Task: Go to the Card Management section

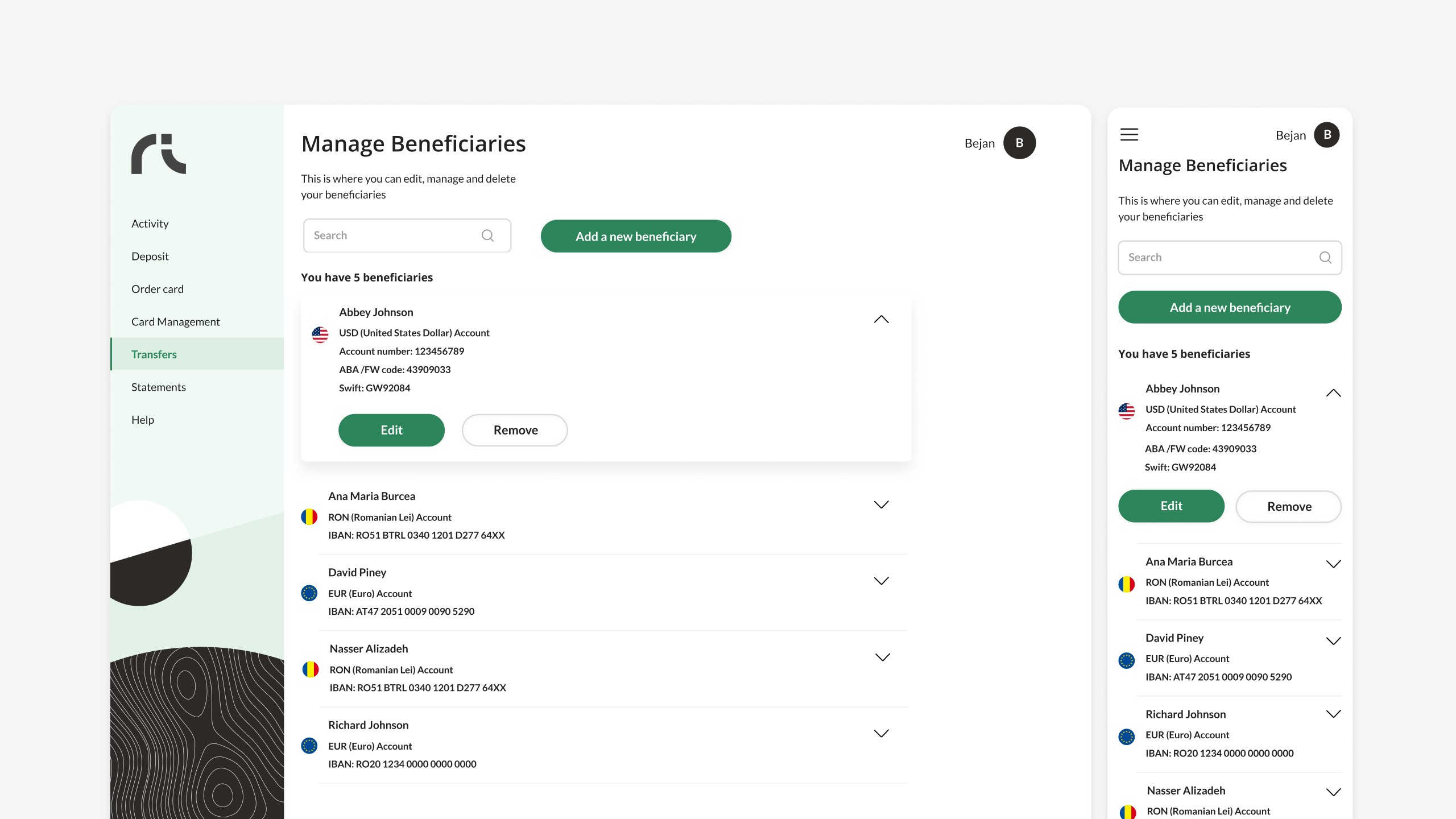Action: click(x=175, y=322)
